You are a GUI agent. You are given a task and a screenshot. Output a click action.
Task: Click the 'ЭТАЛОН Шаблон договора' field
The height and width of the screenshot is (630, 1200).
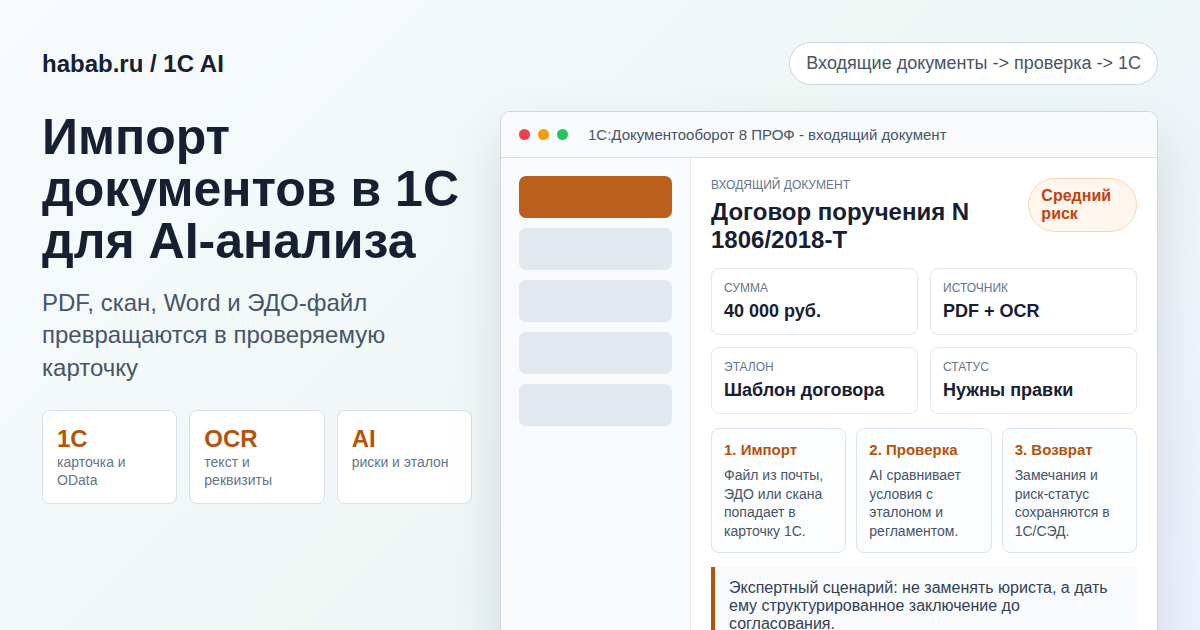(x=814, y=380)
